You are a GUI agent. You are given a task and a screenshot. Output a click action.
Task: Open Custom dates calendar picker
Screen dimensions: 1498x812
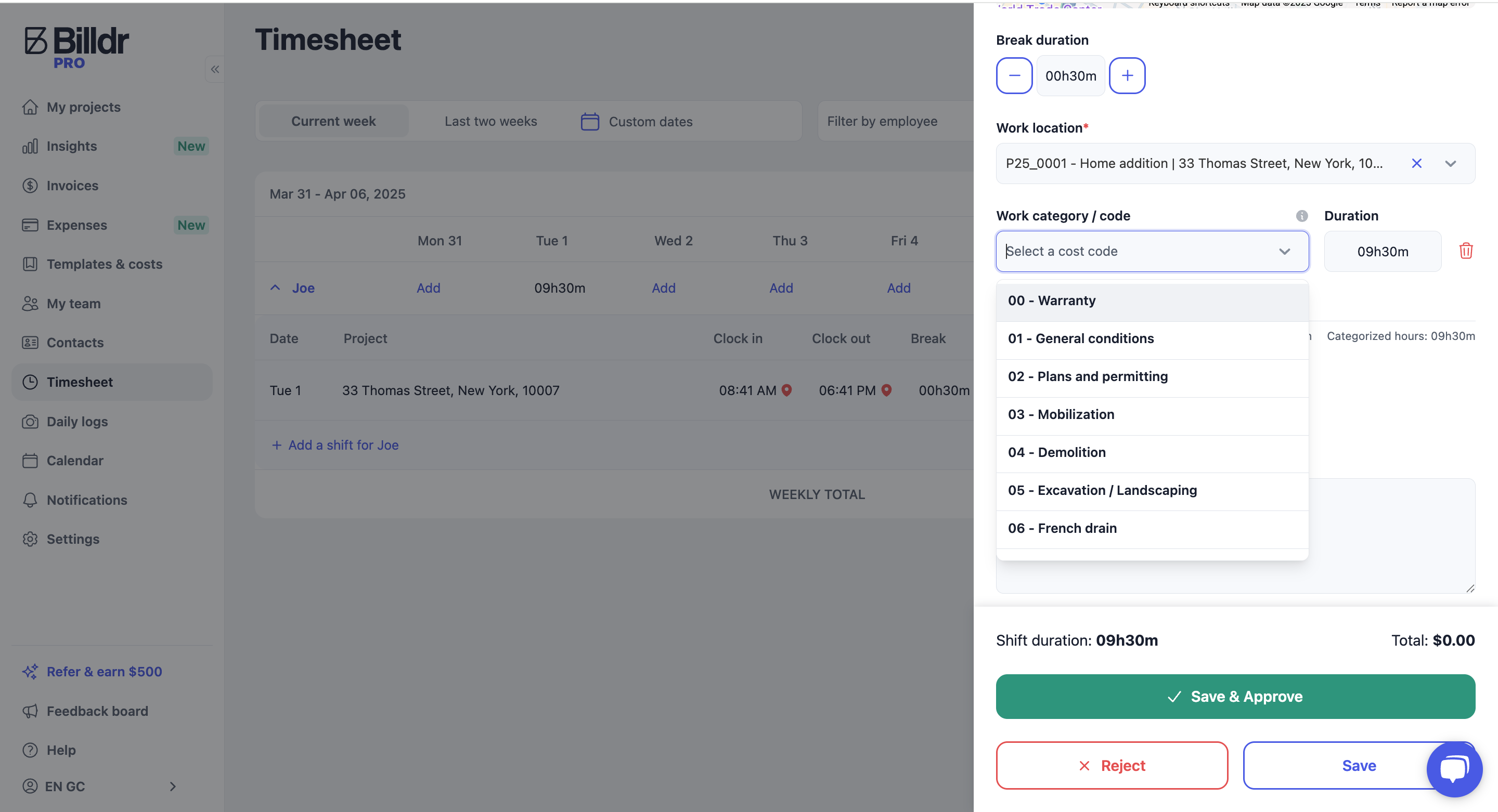pos(637,122)
